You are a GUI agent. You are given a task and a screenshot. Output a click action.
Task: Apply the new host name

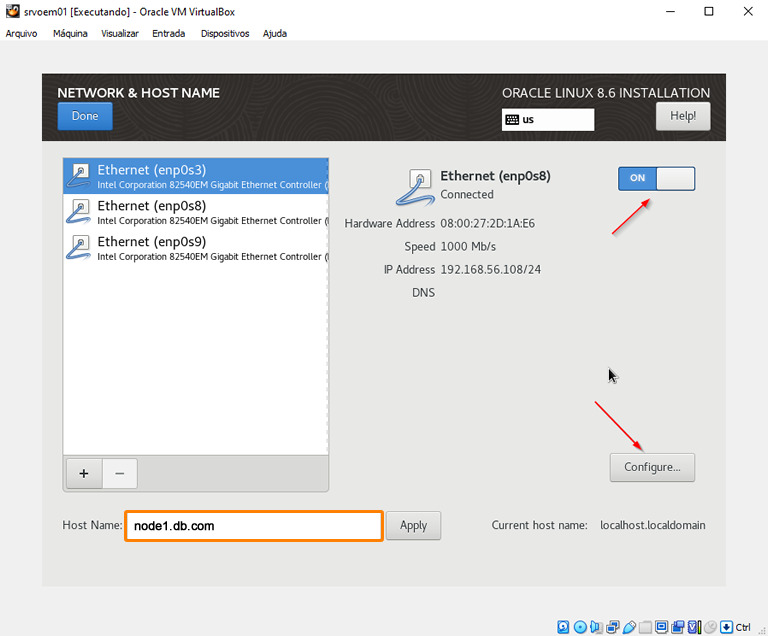(x=413, y=525)
